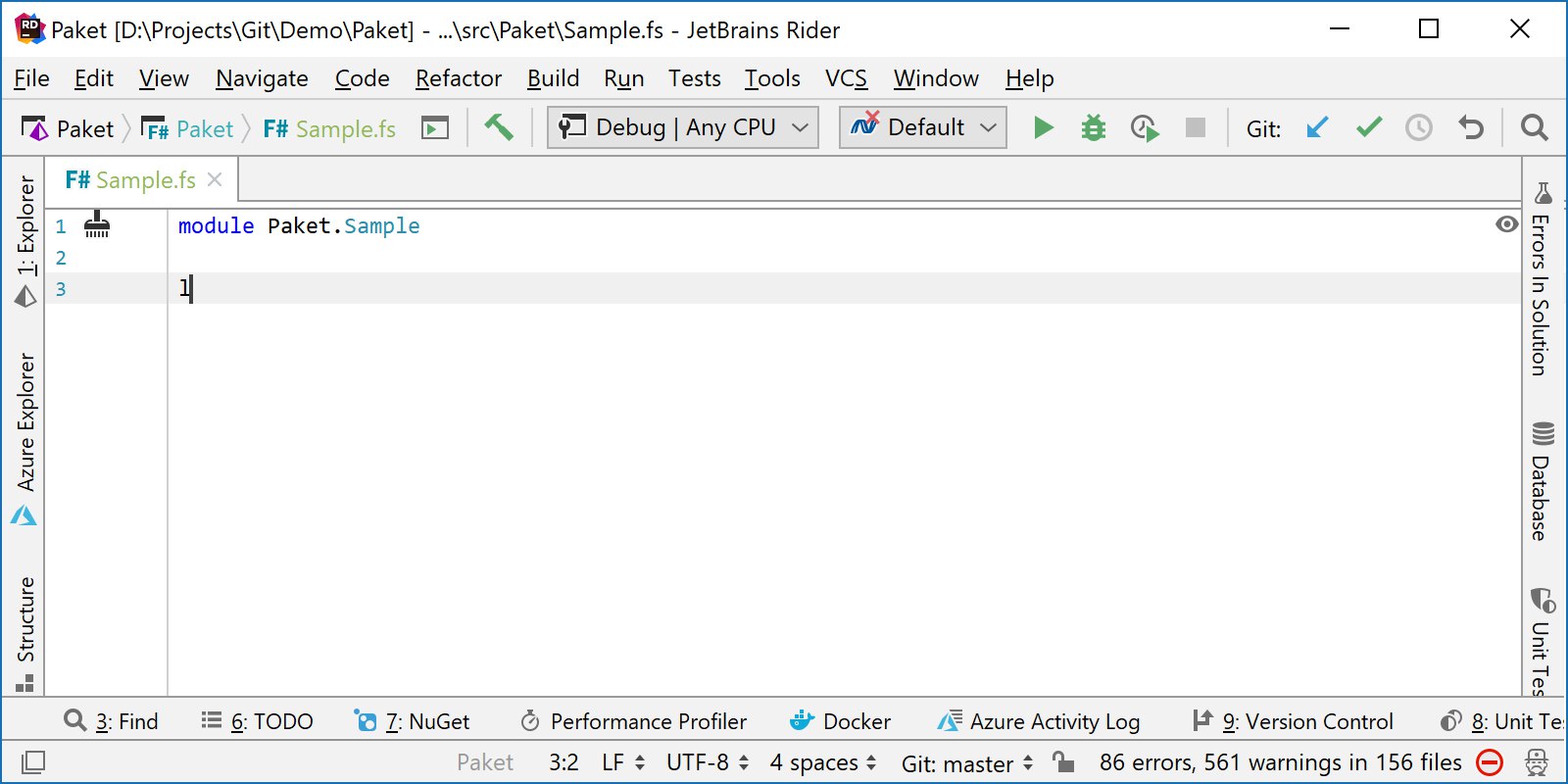The height and width of the screenshot is (784, 1568).
Task: Click the profiler run icon in the toolbar
Action: [x=1144, y=127]
